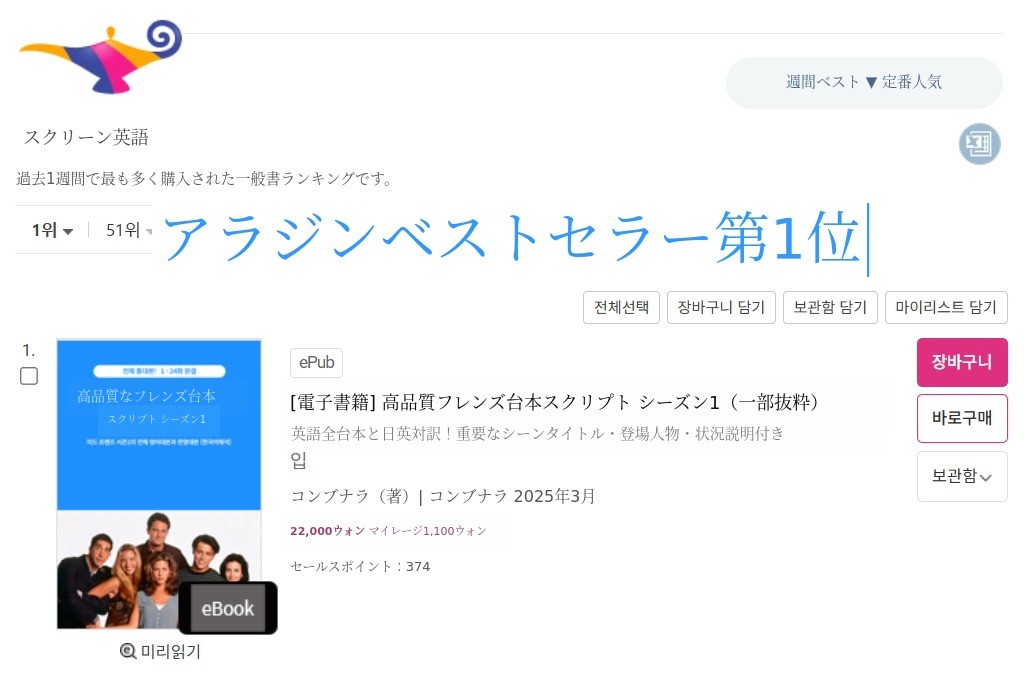Click the 보관함 담기 button
Screen dimensions: 1027x688
[830, 308]
